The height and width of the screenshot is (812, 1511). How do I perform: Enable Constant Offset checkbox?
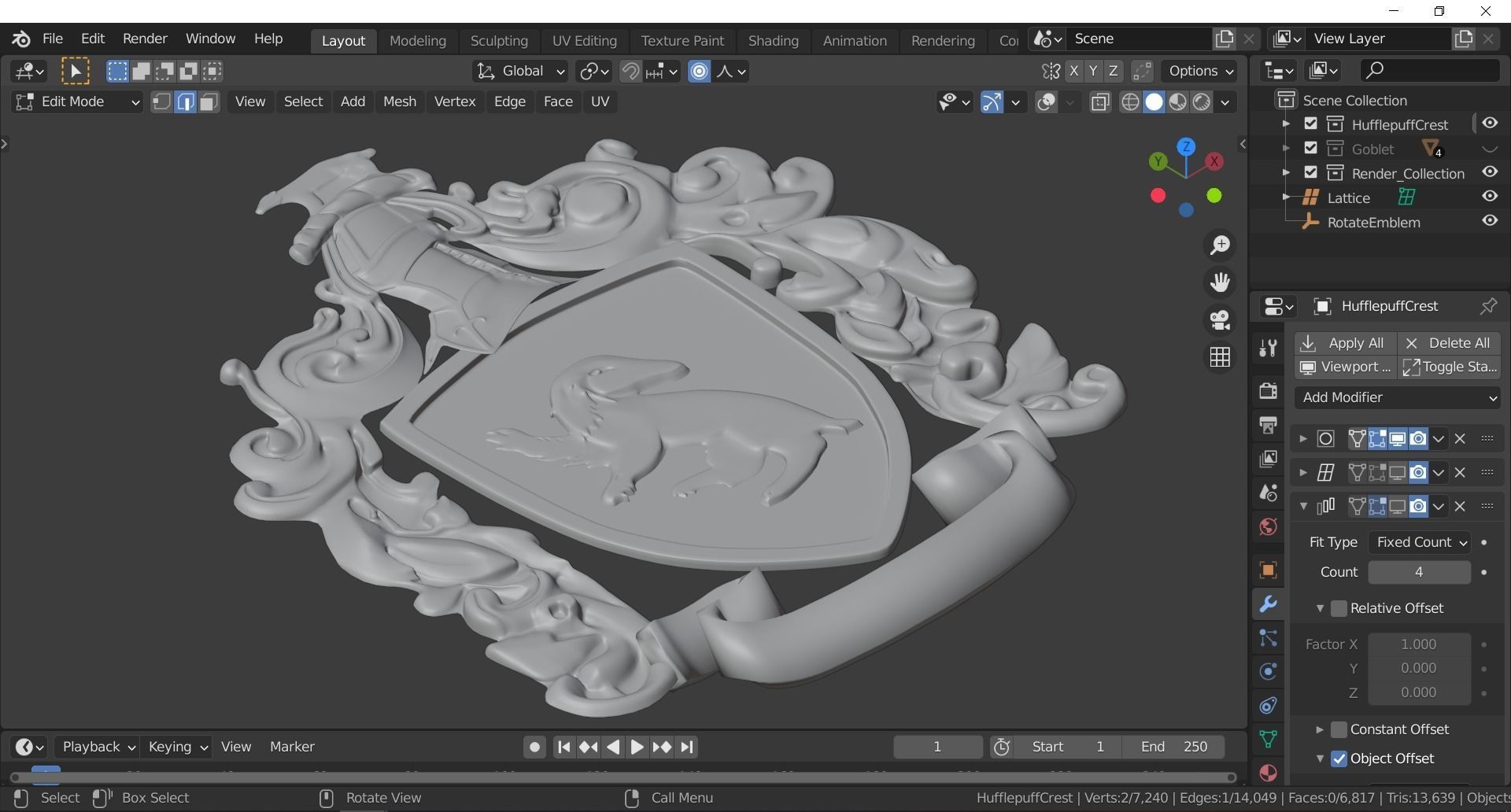point(1339,729)
